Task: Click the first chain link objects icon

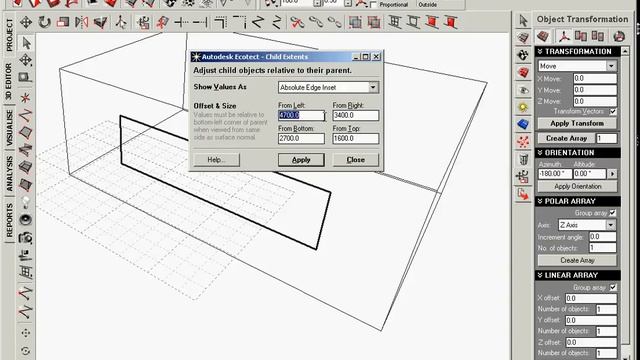Action: coord(316,22)
